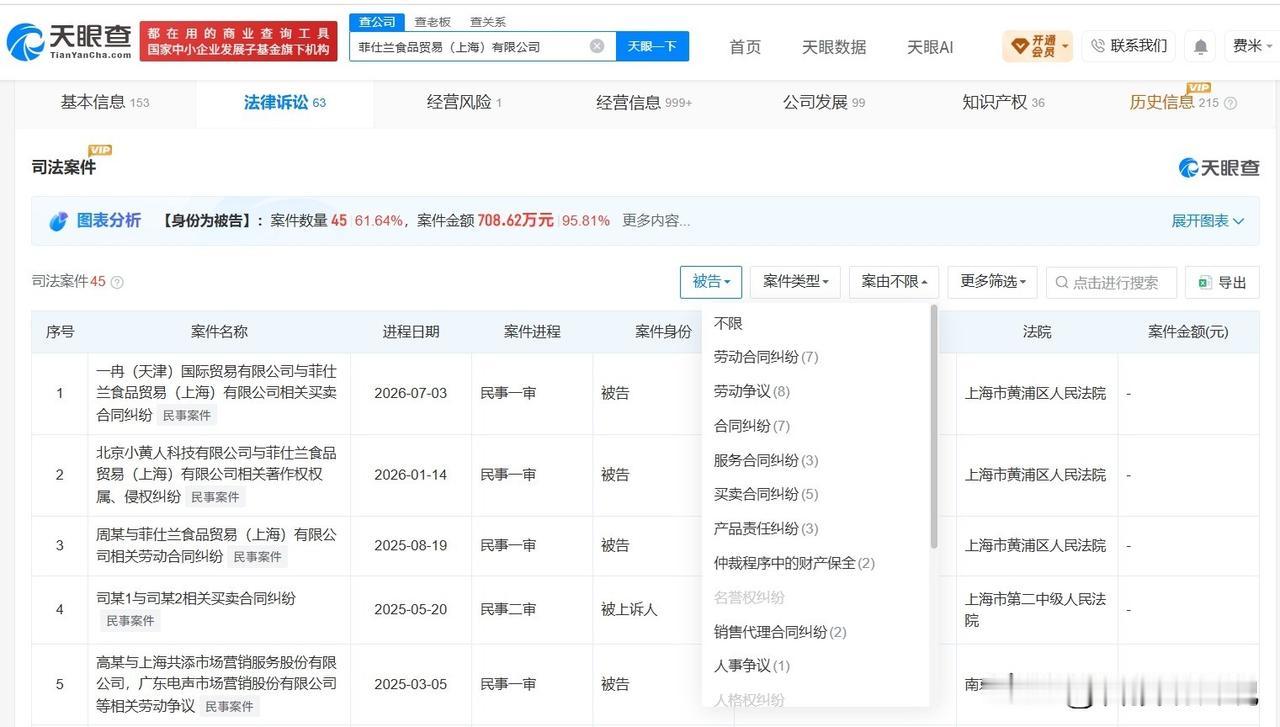Expand charts via 展开图表
The image size is (1280, 727).
pyautogui.click(x=1207, y=221)
